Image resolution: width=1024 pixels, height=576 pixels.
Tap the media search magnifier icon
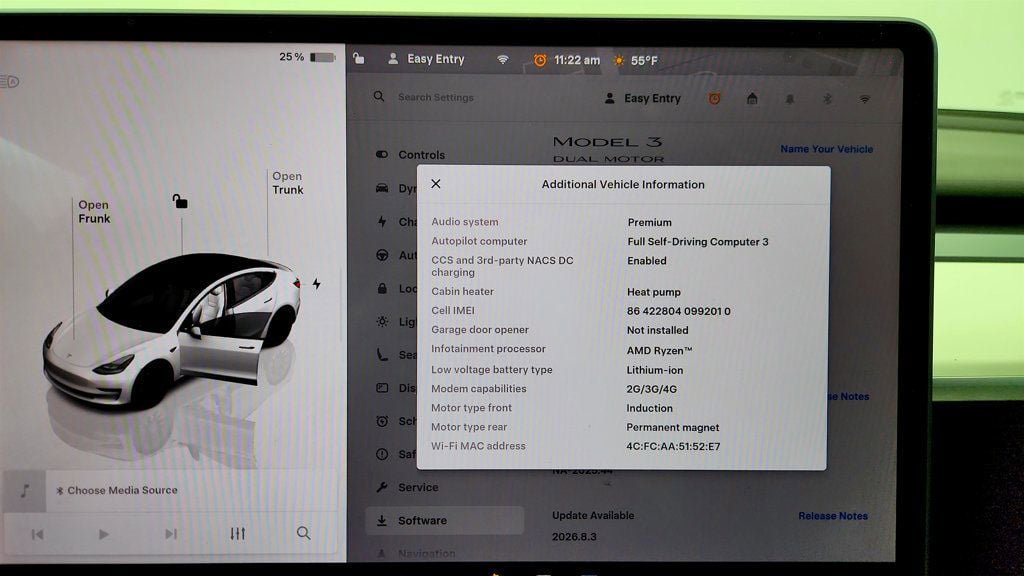coord(304,533)
